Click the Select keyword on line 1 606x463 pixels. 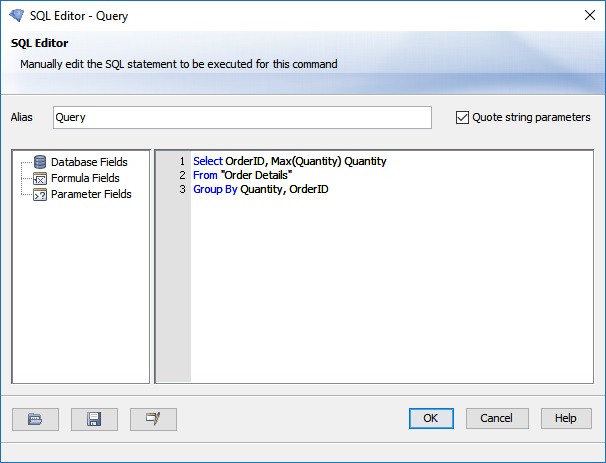(208, 161)
